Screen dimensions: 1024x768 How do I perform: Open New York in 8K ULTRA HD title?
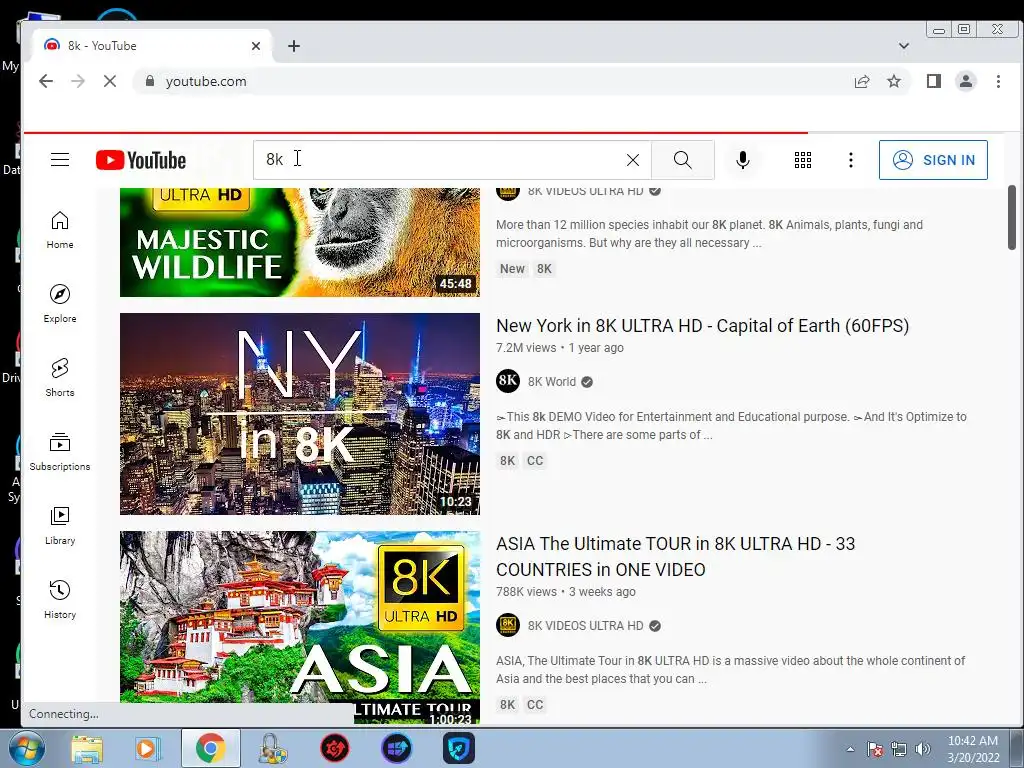pyautogui.click(x=703, y=326)
